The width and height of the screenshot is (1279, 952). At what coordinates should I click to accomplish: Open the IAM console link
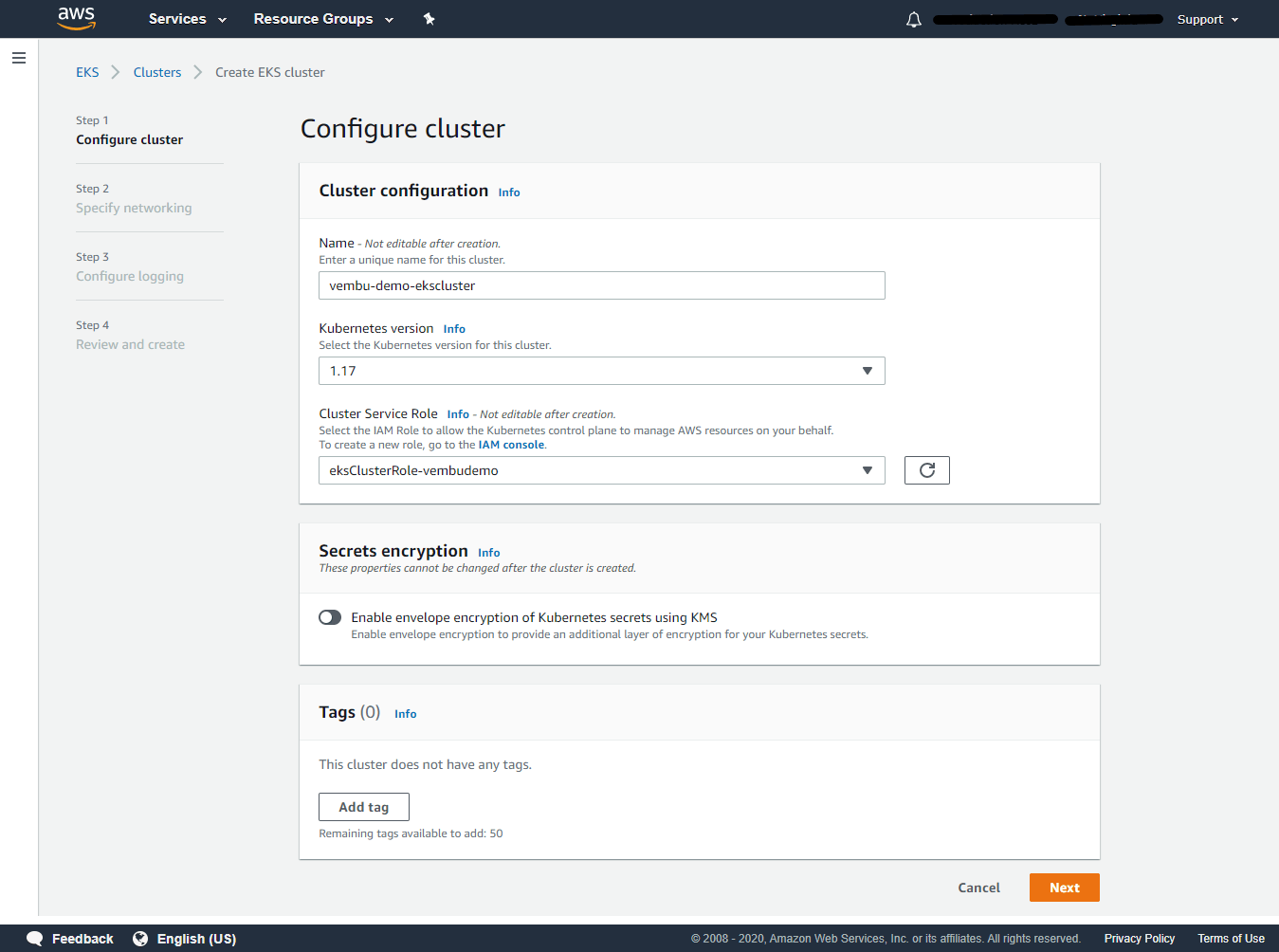[511, 445]
